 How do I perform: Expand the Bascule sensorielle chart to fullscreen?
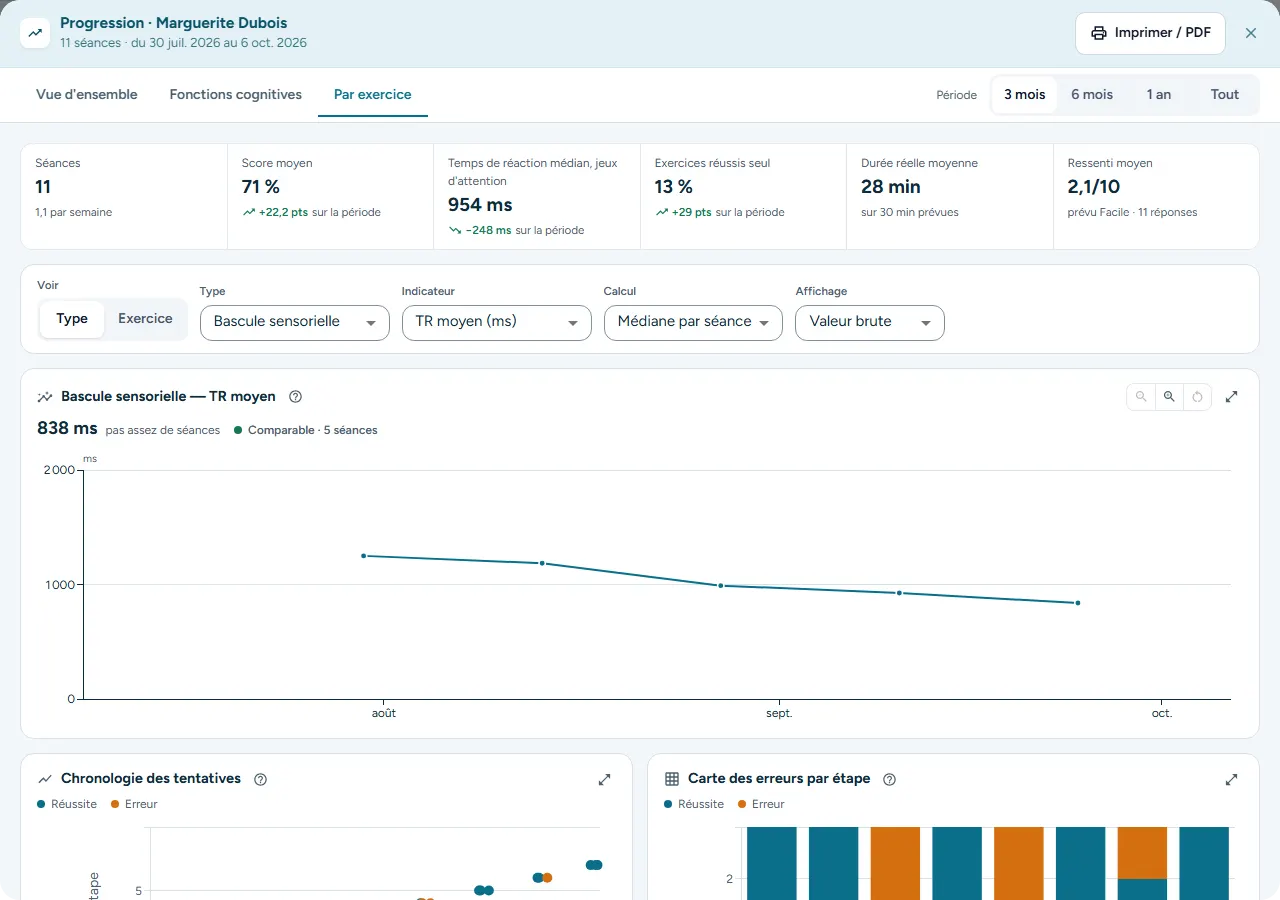tap(1232, 397)
